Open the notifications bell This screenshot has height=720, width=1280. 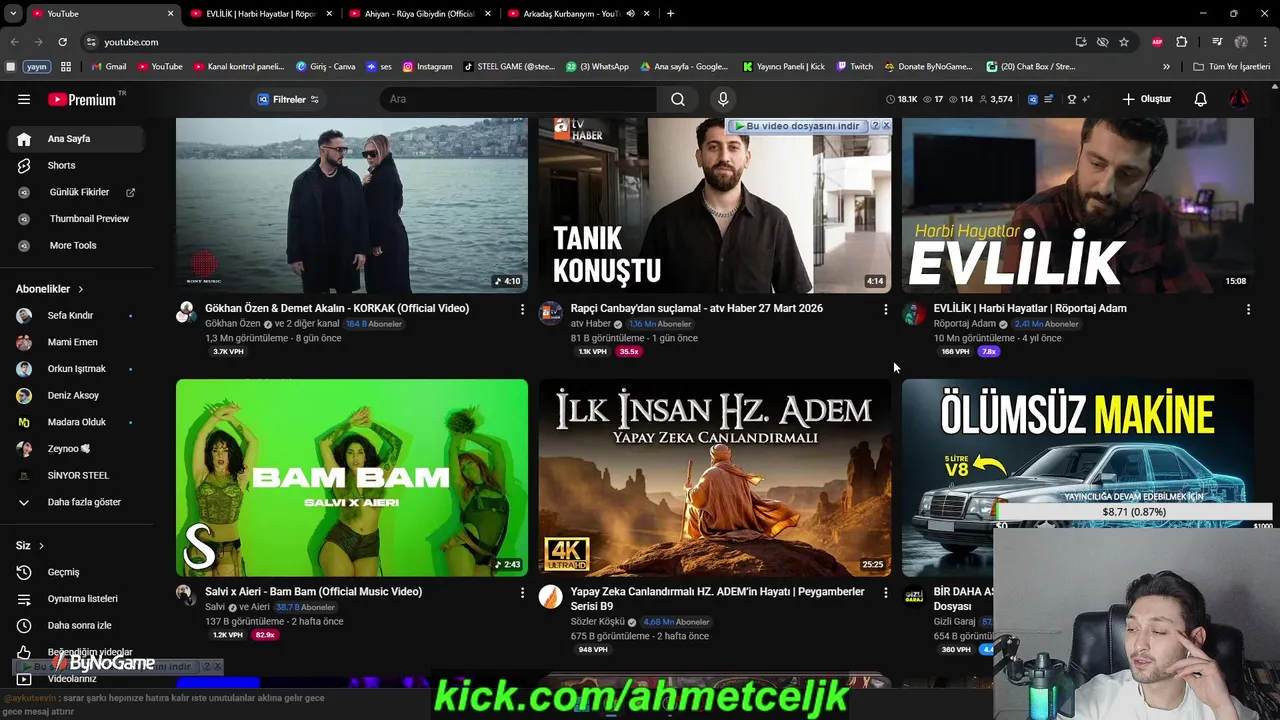(x=1201, y=99)
